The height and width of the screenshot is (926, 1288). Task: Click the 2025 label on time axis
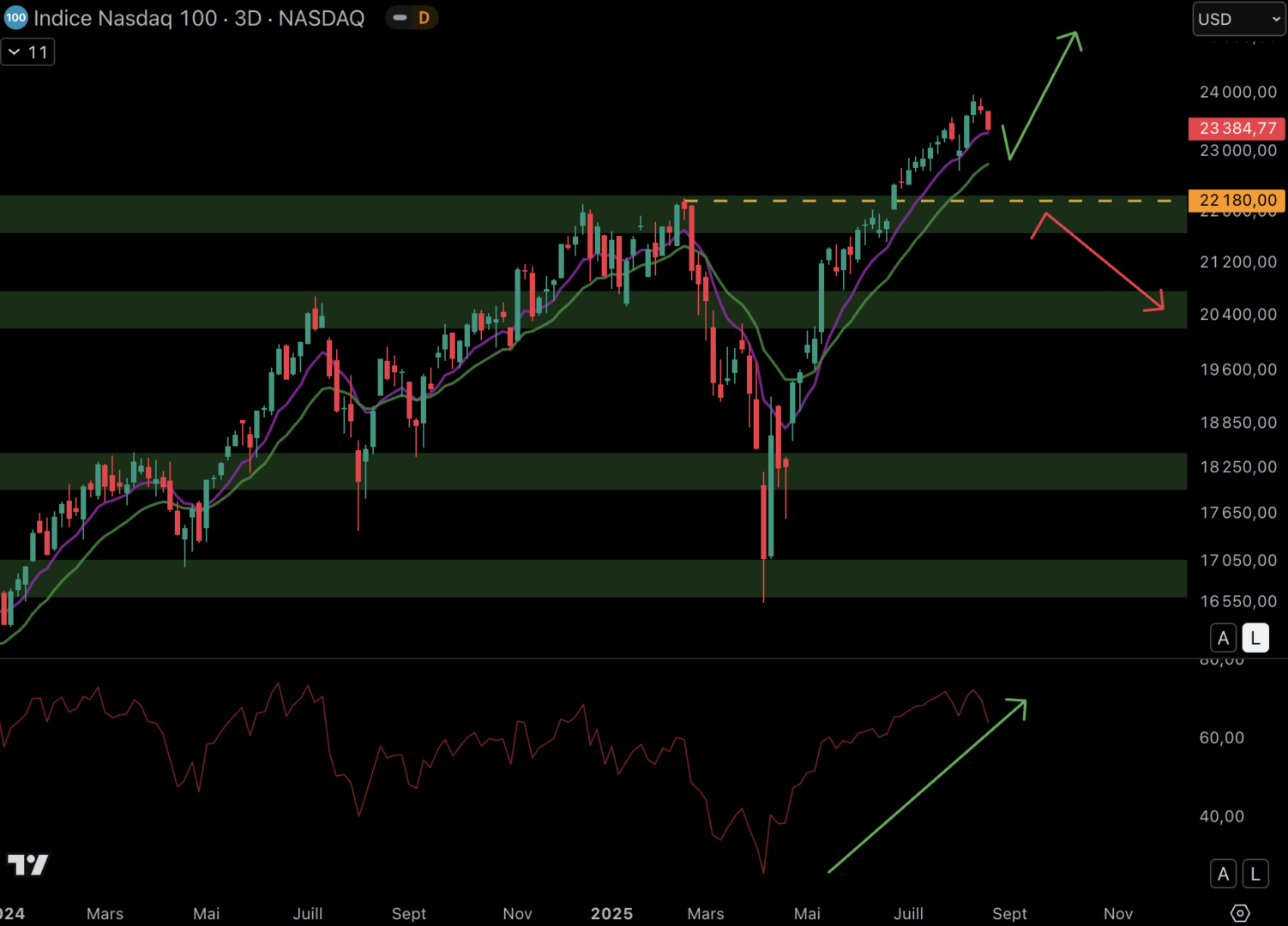(x=611, y=914)
